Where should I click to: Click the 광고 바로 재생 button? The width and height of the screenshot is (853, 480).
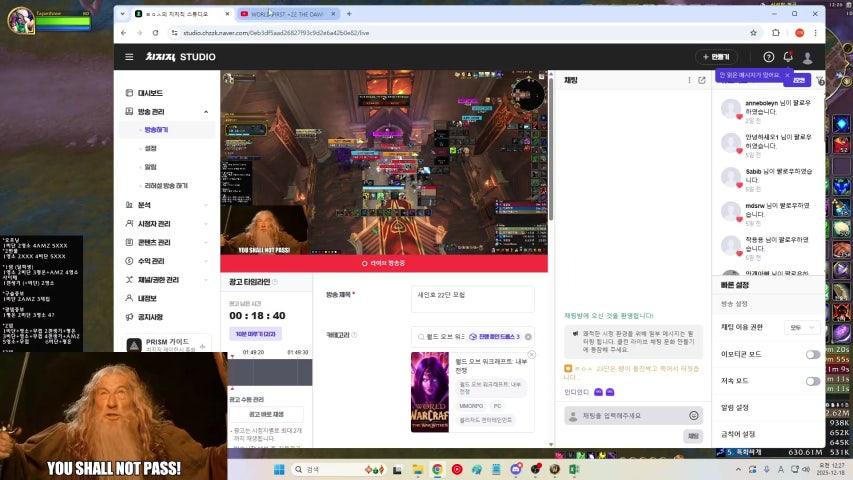266,414
